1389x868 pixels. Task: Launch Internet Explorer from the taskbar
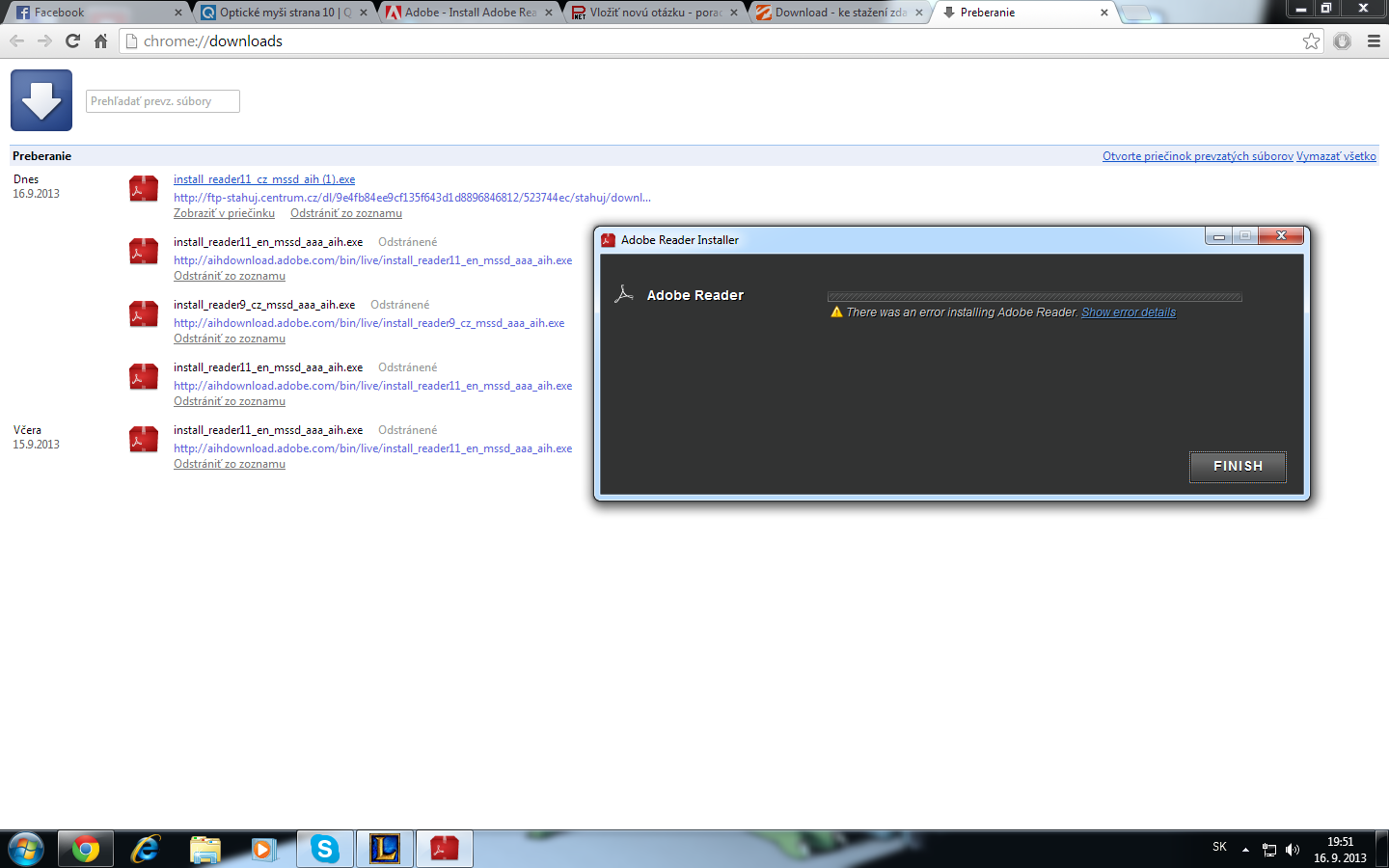point(146,849)
